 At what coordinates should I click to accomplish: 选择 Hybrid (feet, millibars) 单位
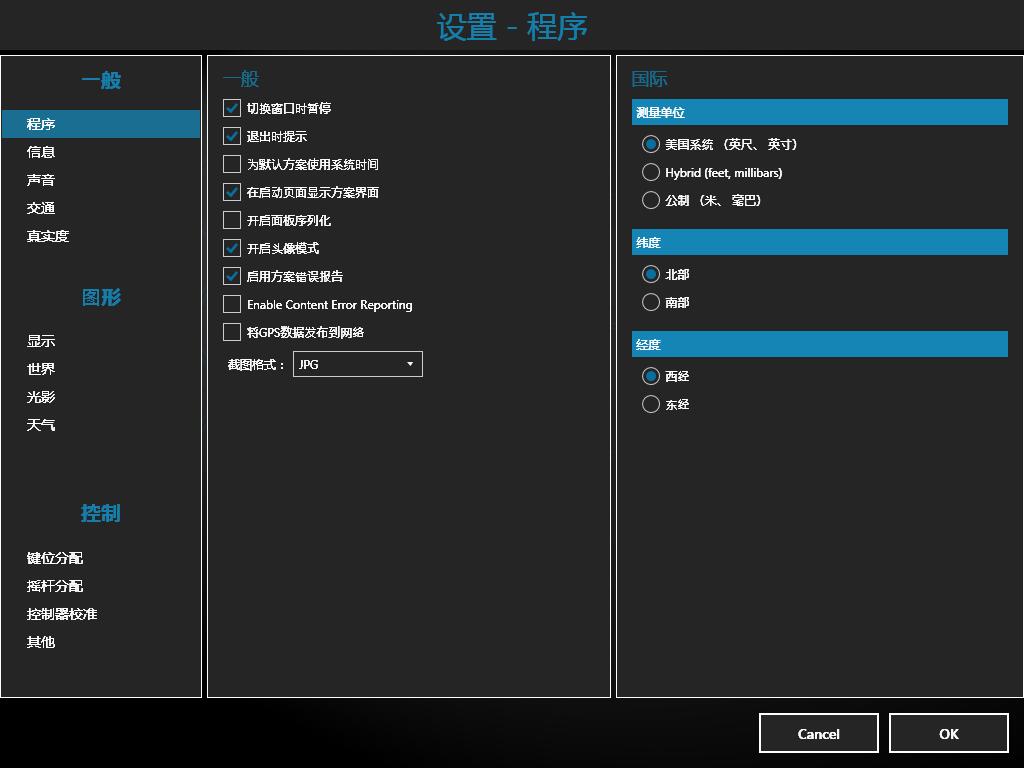pyautogui.click(x=651, y=172)
